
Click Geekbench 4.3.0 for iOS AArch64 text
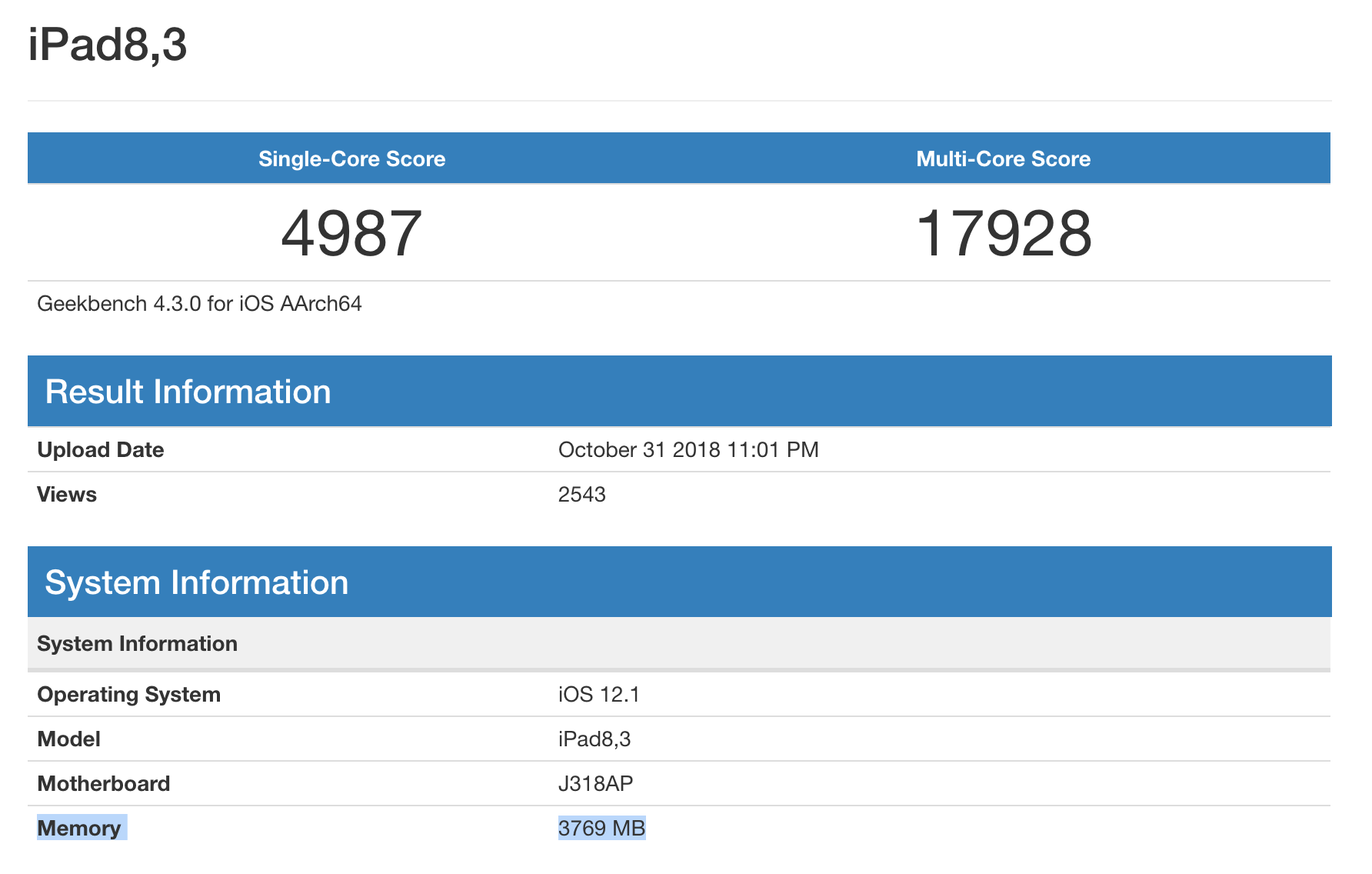[199, 304]
